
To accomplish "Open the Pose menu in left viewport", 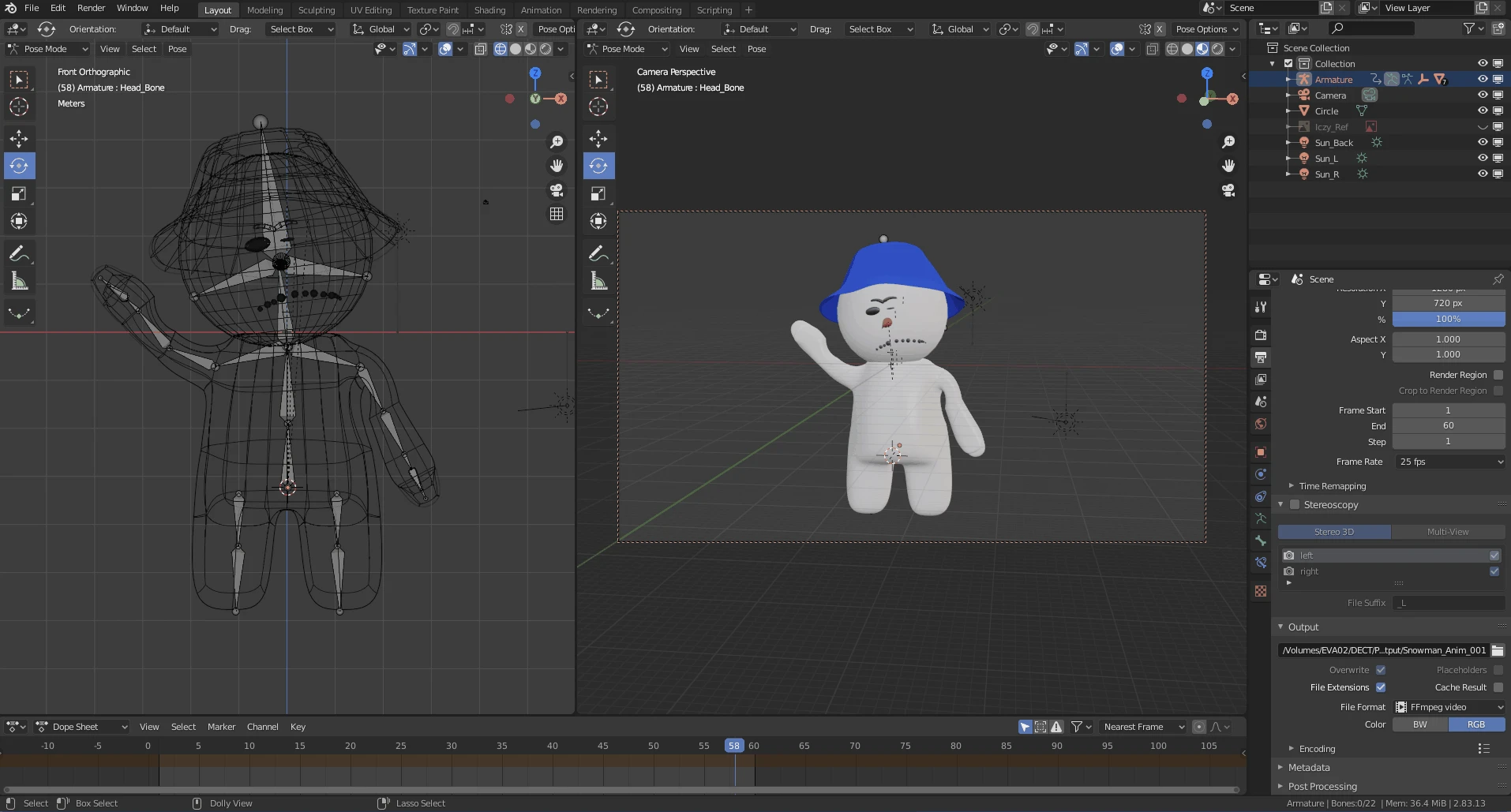I will click(x=177, y=49).
